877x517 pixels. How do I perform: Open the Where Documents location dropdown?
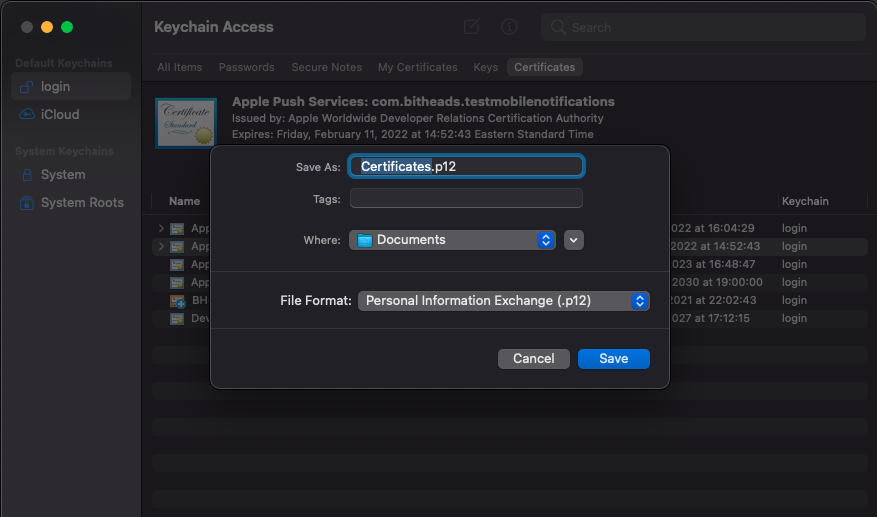pos(452,240)
